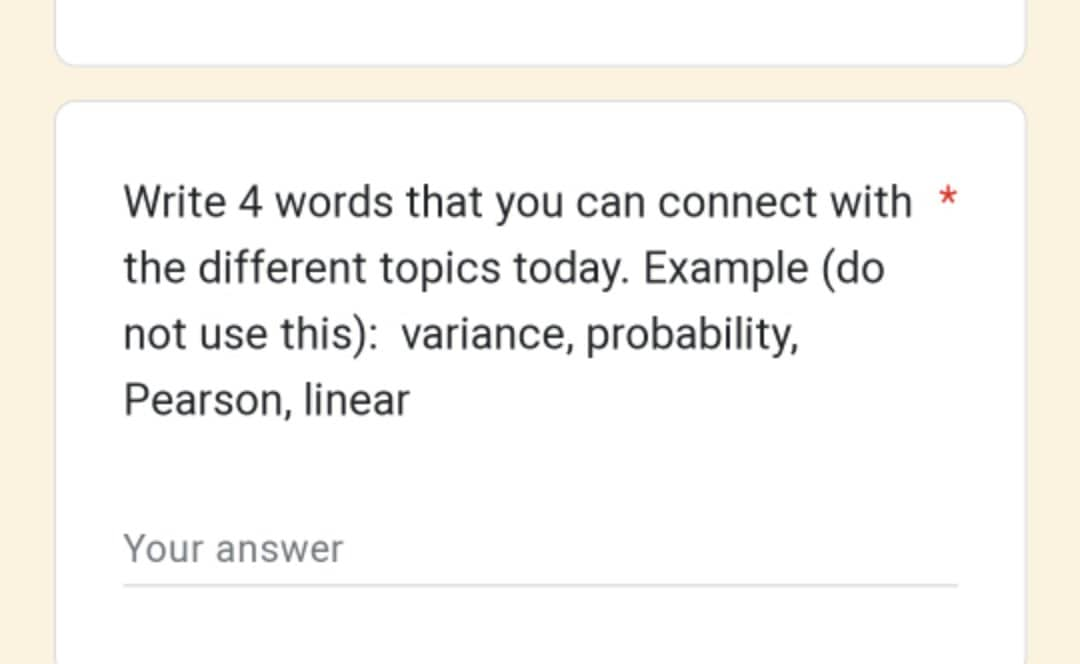Select the word probability in the question
Viewport: 1080px width, 664px height.
(692, 333)
